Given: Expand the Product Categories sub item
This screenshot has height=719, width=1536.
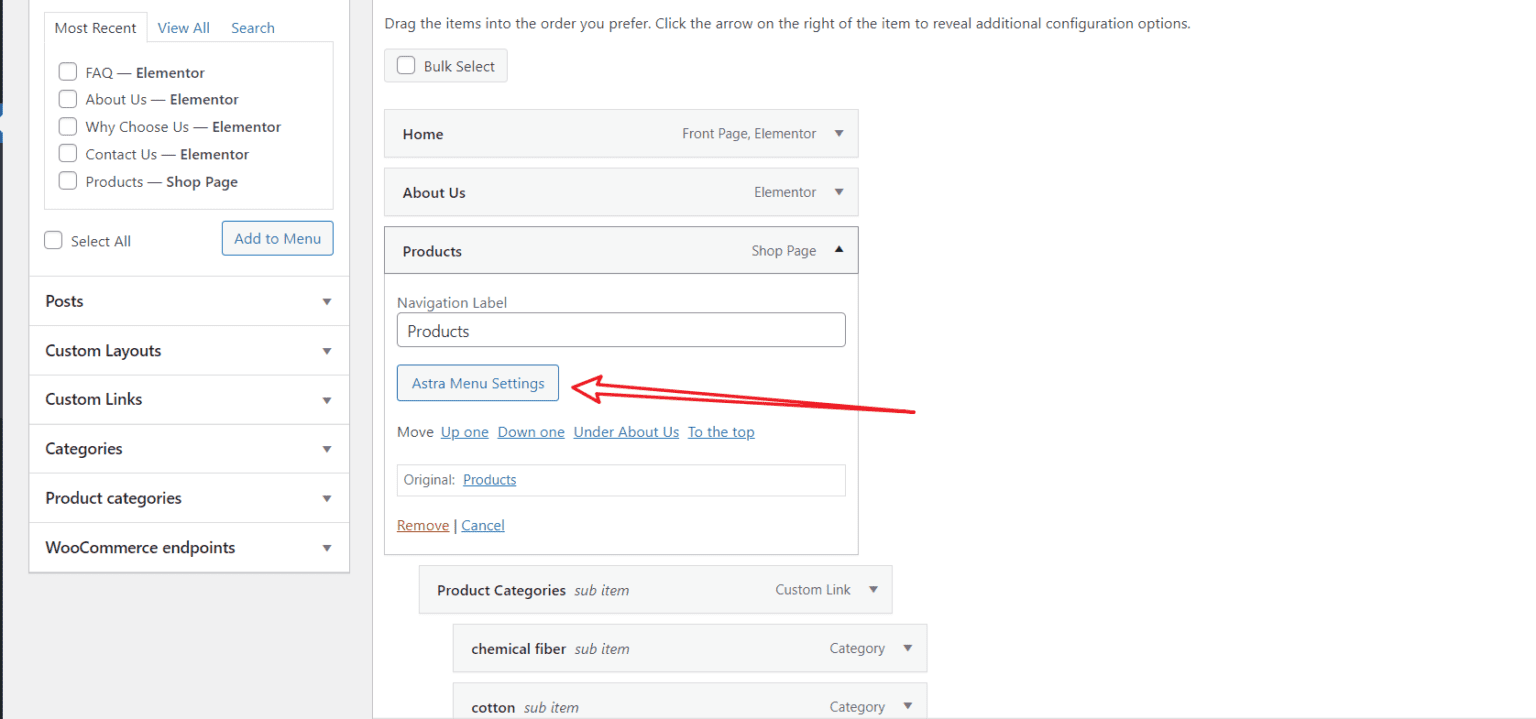Looking at the screenshot, I should coord(873,590).
